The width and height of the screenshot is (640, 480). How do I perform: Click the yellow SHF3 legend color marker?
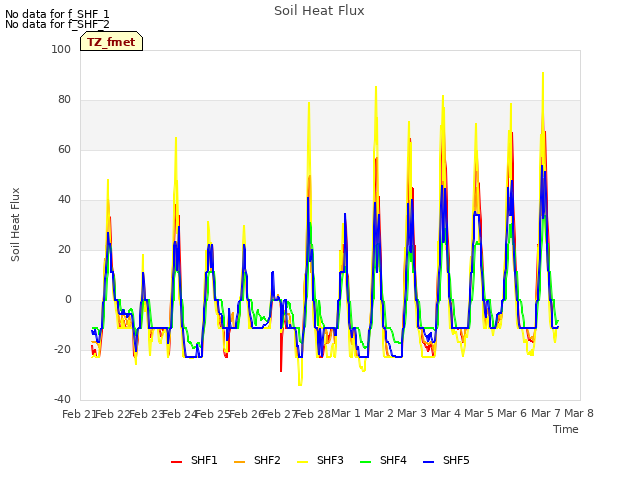(302, 462)
